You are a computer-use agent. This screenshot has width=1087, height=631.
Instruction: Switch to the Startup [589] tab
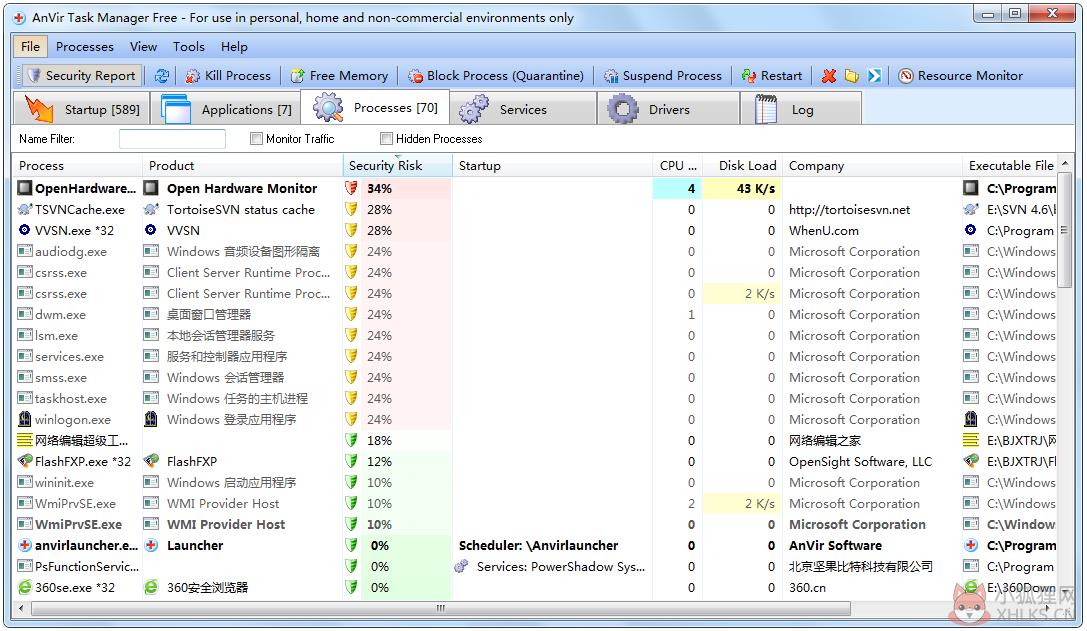(x=81, y=109)
